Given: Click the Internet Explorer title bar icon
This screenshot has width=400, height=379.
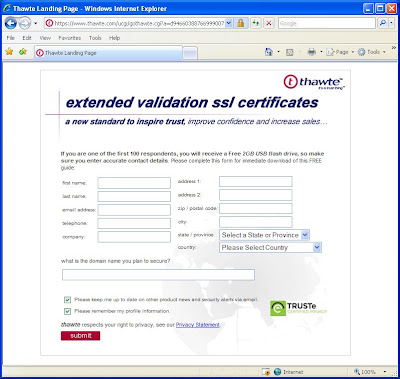Looking at the screenshot, I should coord(7,8).
